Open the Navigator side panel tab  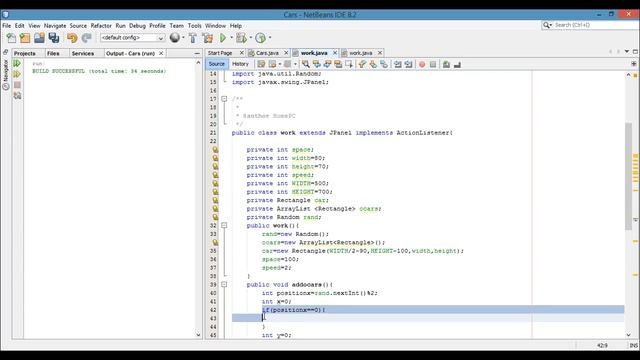6,74
